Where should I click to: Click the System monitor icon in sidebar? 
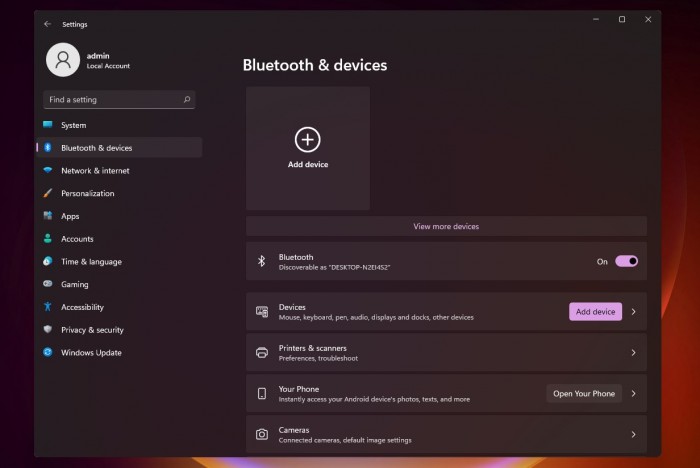(x=47, y=125)
